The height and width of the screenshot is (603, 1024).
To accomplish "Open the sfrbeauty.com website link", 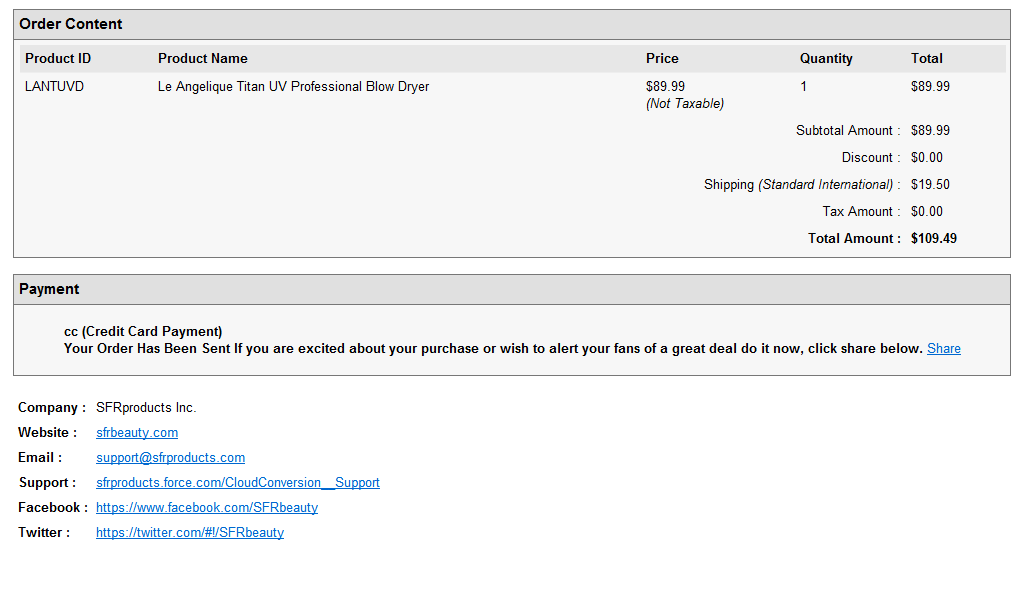I will (137, 433).
